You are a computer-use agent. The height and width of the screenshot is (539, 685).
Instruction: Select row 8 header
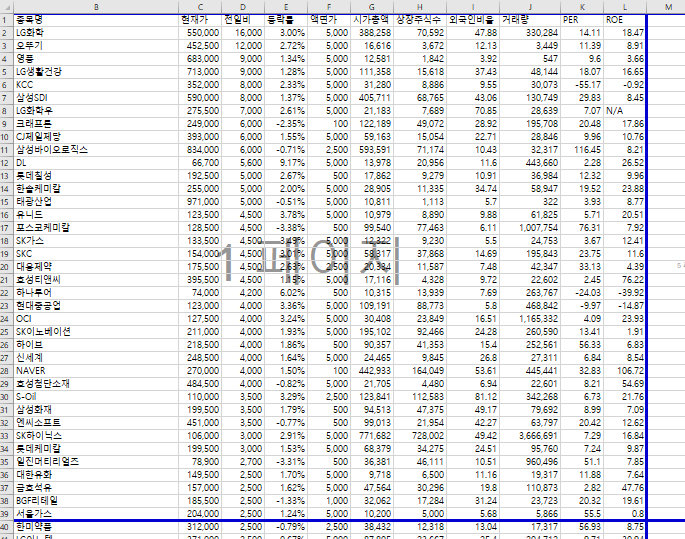tap(7, 111)
